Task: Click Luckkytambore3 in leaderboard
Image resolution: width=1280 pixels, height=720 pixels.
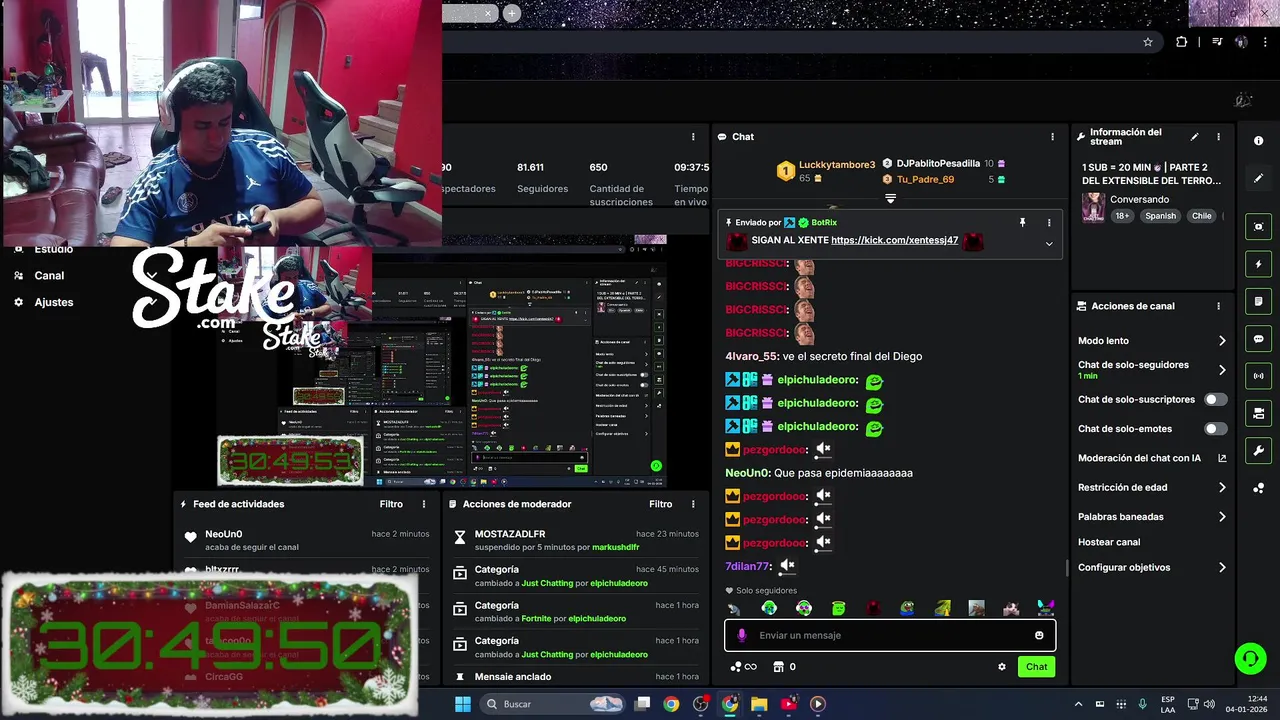Action: [837, 165]
